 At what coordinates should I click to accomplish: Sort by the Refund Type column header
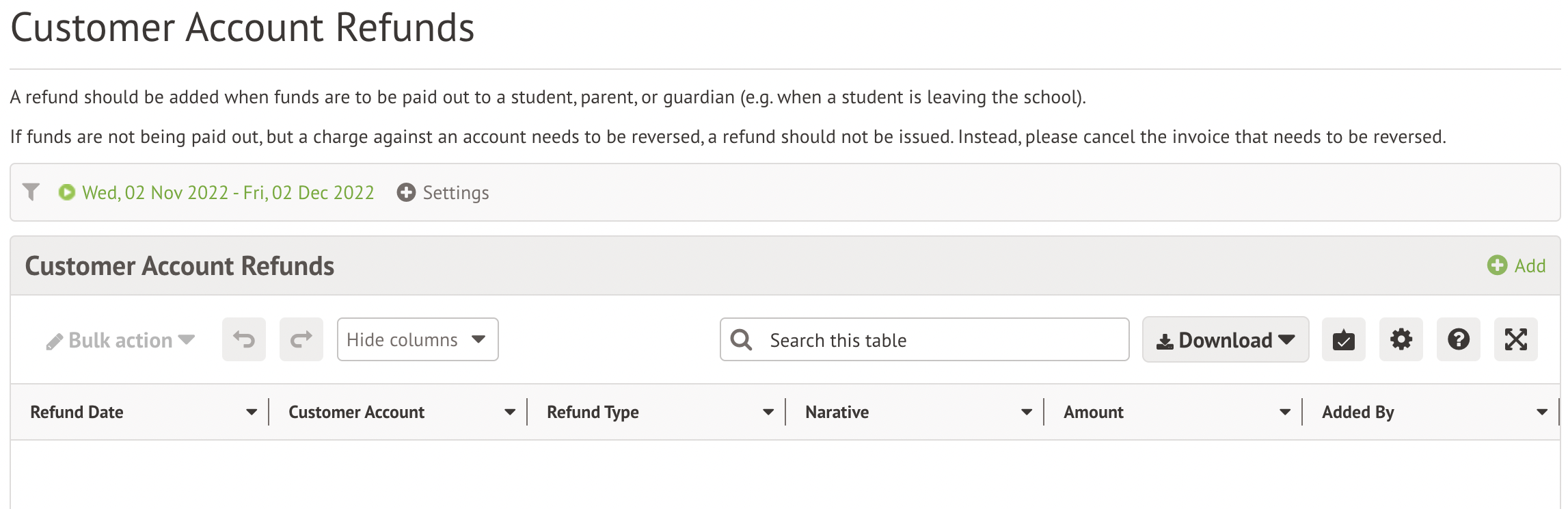click(593, 412)
